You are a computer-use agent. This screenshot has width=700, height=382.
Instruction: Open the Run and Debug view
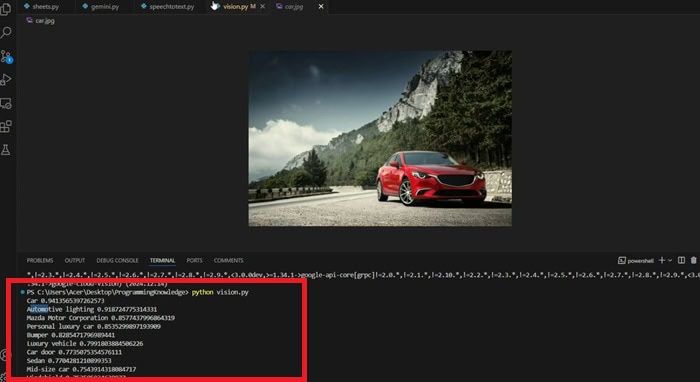pyautogui.click(x=6, y=80)
